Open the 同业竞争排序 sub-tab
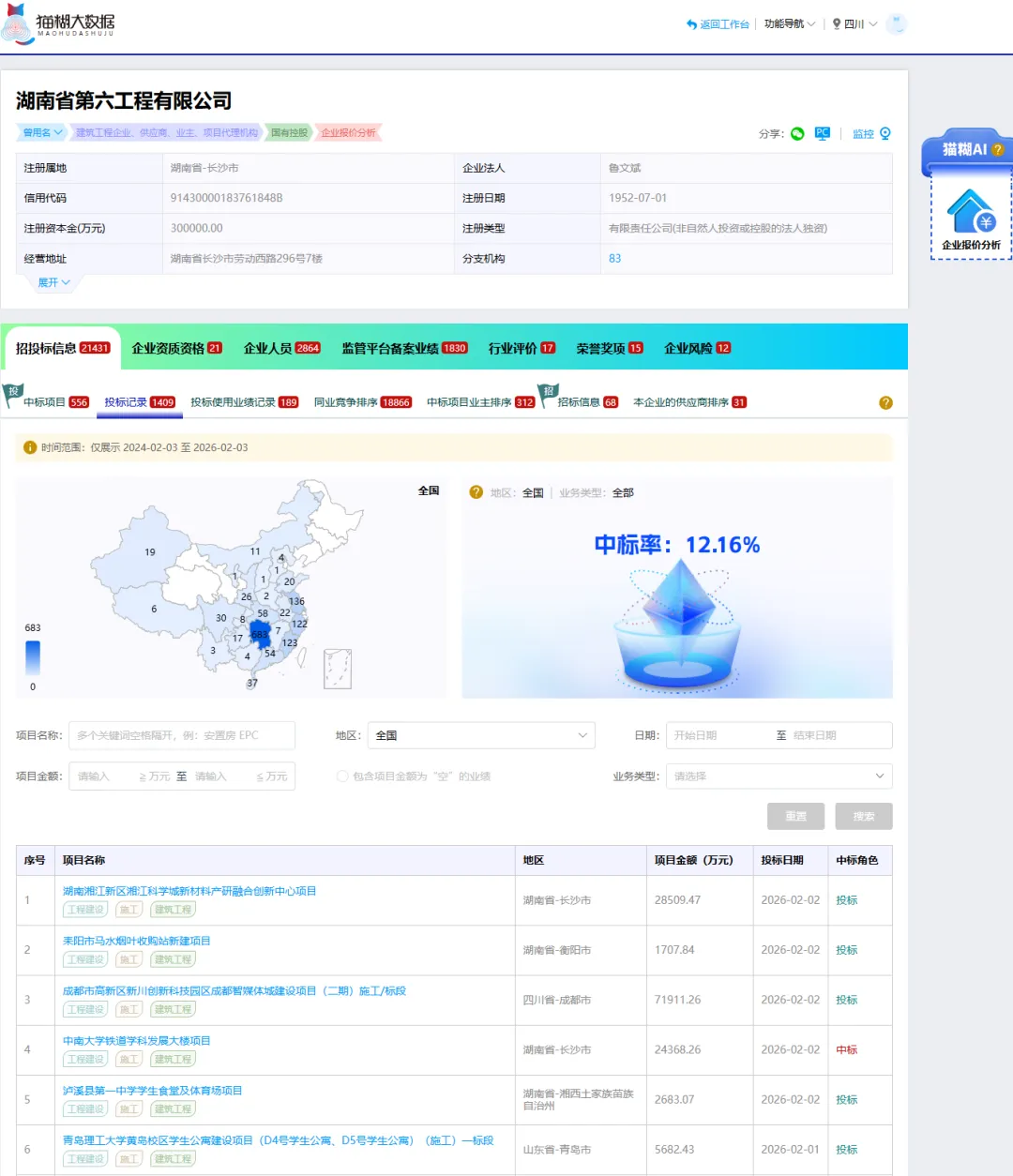This screenshot has width=1013, height=1176. tap(363, 402)
